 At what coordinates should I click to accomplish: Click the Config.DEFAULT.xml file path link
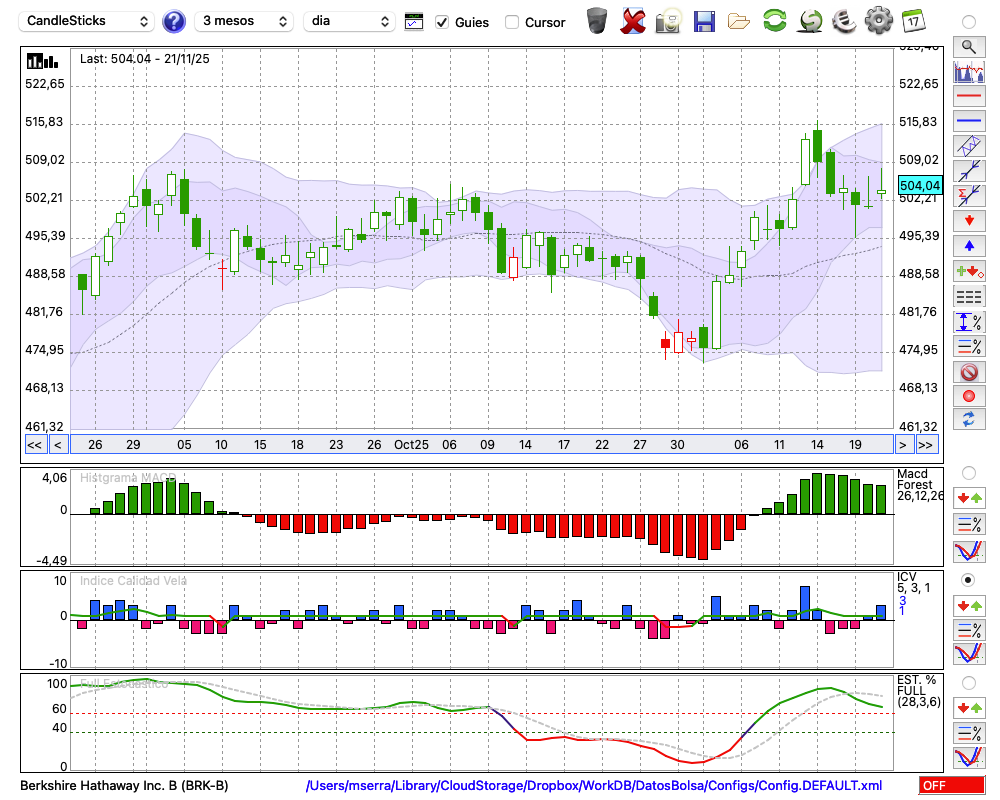[x=593, y=786]
